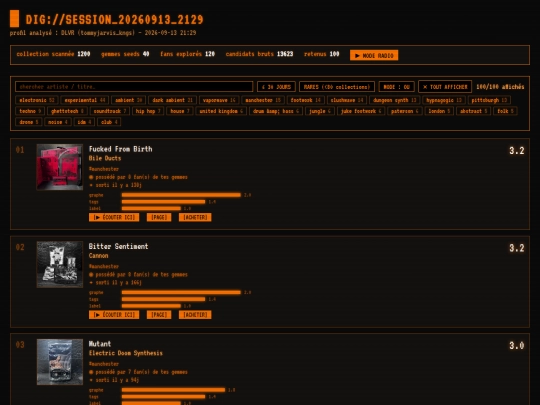Select the abstract tag chip
This screenshot has width=540, height=405.
click(x=474, y=111)
